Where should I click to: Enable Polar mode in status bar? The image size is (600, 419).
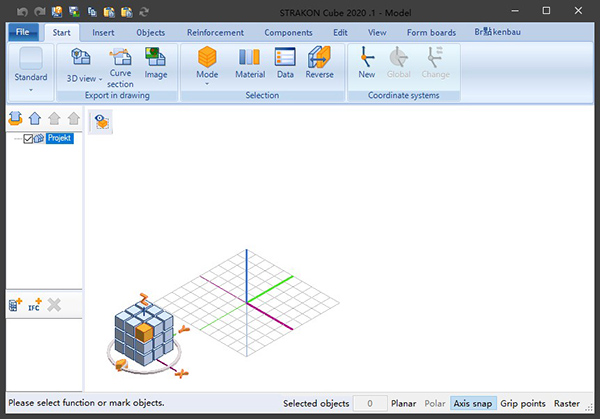coord(435,403)
